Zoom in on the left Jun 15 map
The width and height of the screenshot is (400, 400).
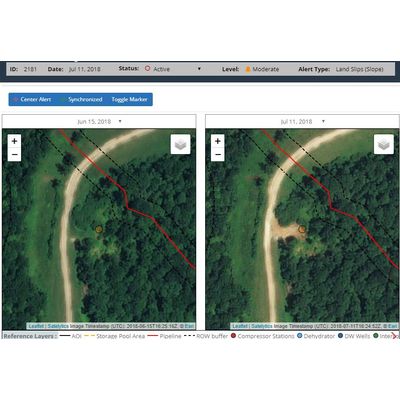[14, 141]
